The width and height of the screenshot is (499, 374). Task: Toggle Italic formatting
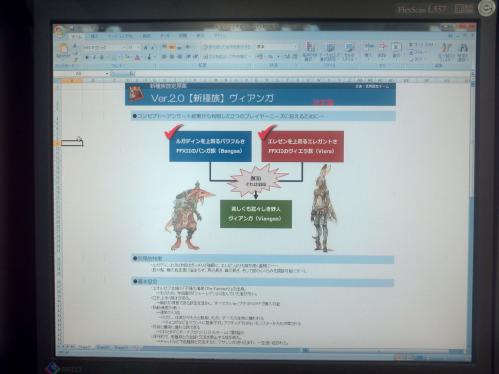point(94,57)
